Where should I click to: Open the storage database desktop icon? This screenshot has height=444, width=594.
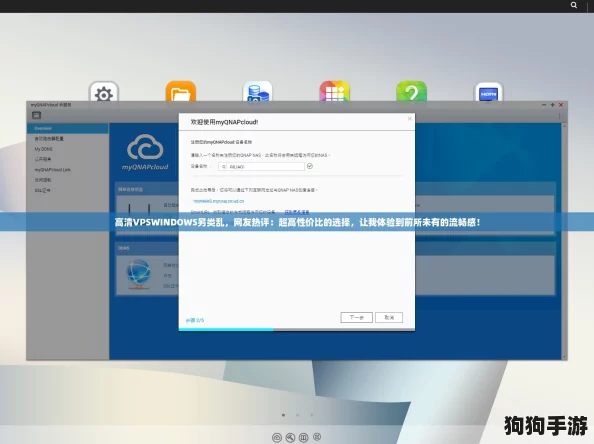click(x=258, y=91)
